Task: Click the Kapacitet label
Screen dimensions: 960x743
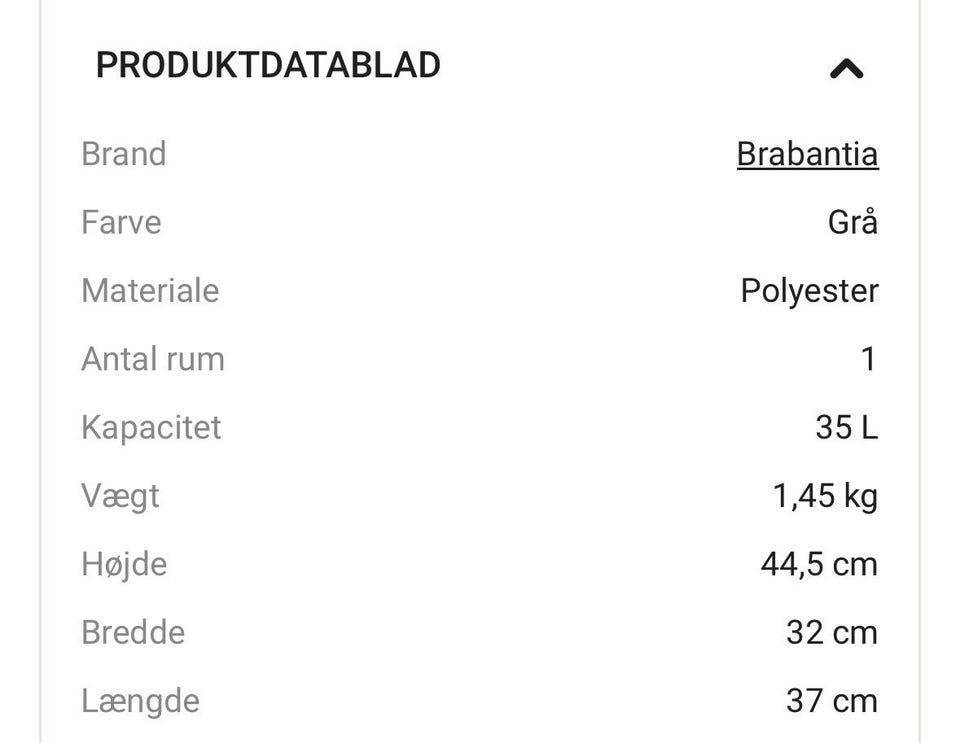Action: 151,427
